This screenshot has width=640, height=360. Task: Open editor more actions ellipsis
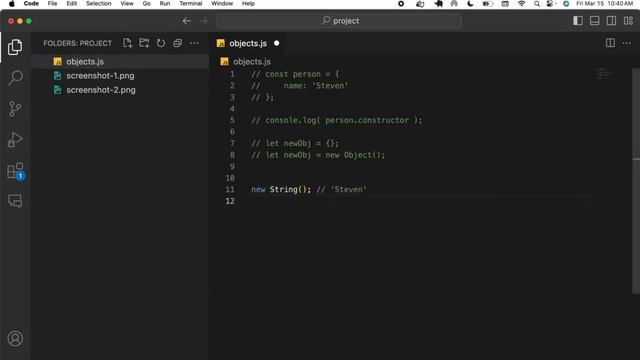[627, 43]
